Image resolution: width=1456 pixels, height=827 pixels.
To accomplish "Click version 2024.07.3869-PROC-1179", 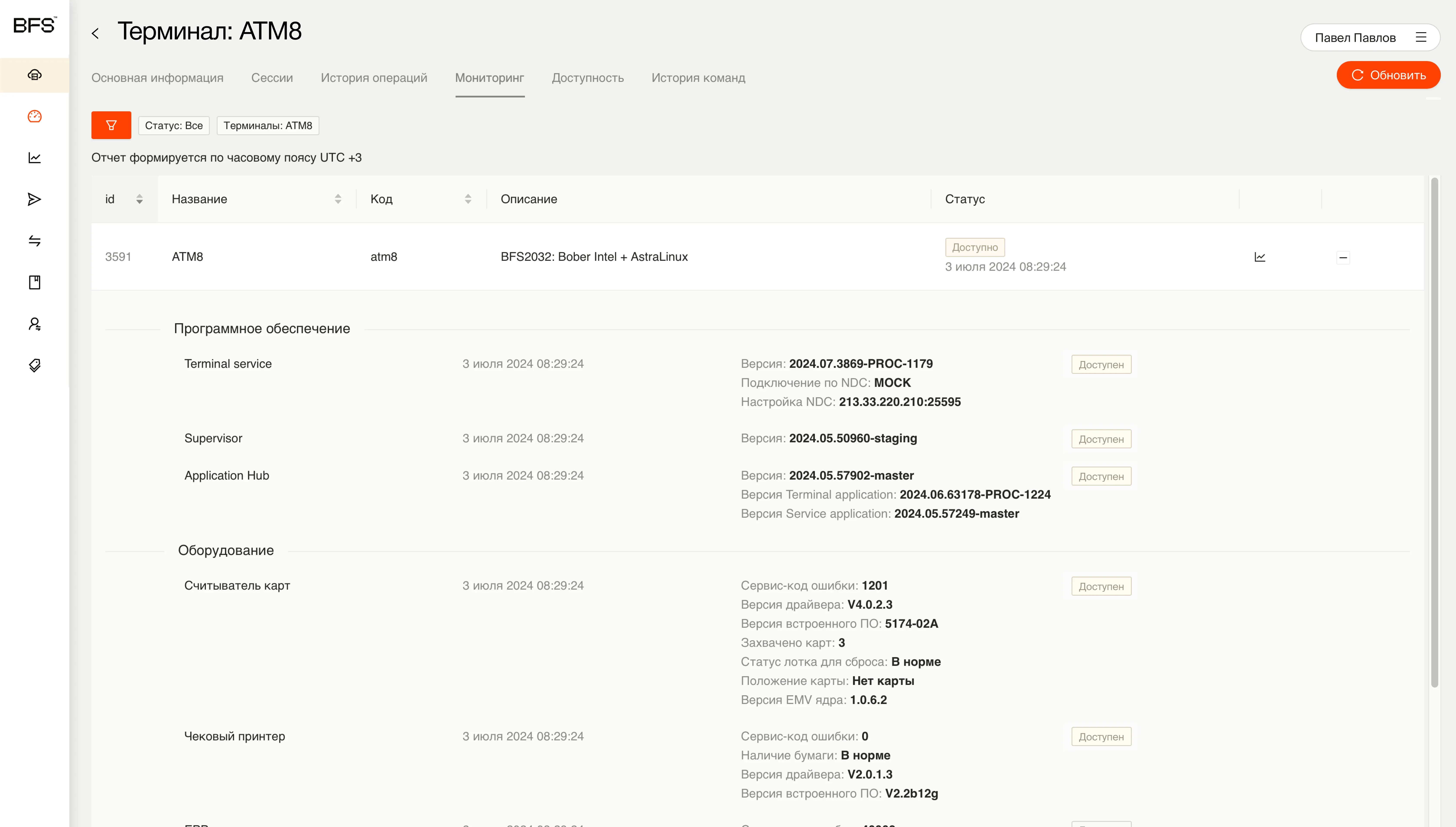I will point(861,363).
